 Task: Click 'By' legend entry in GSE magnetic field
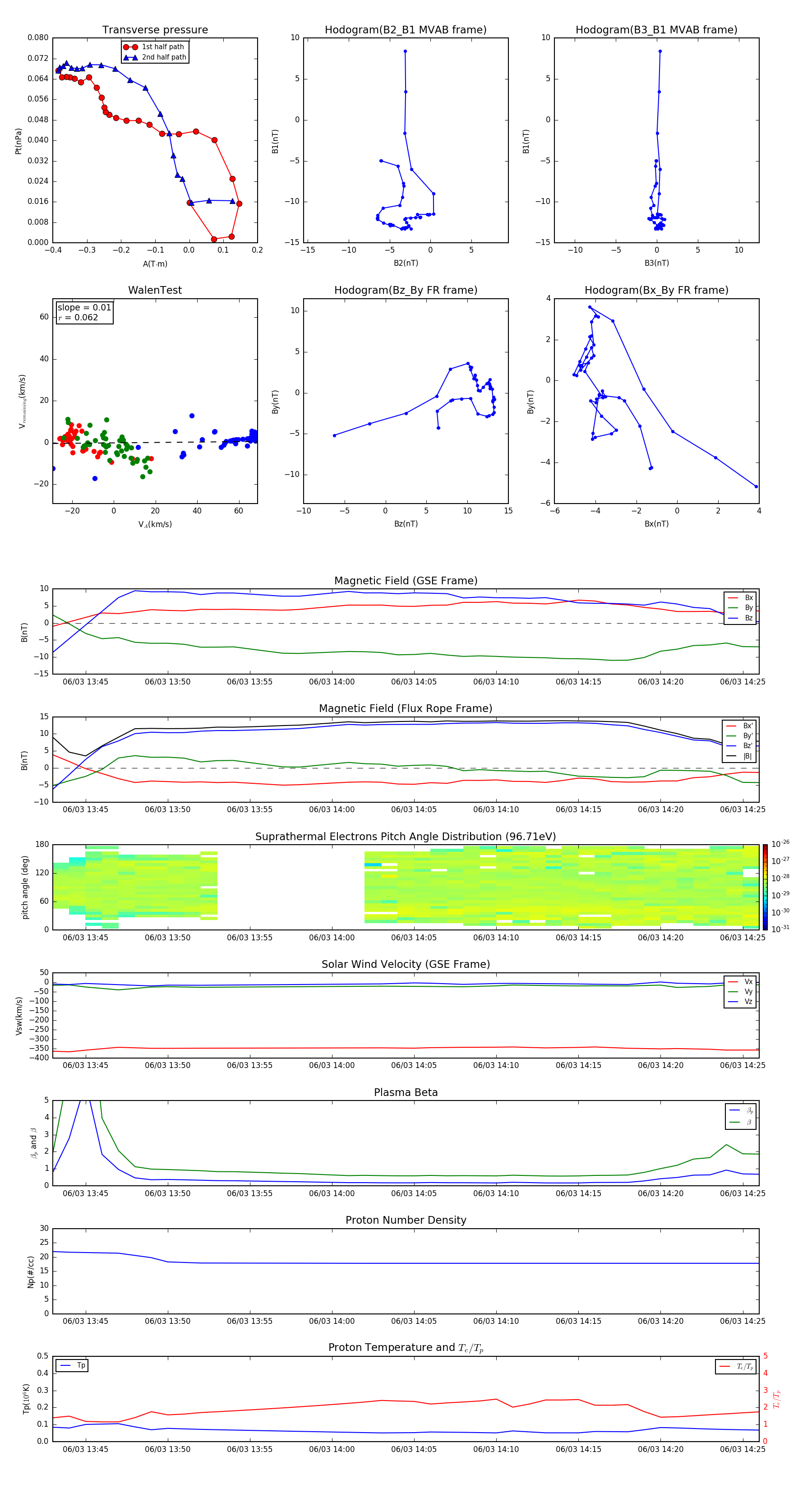click(740, 607)
